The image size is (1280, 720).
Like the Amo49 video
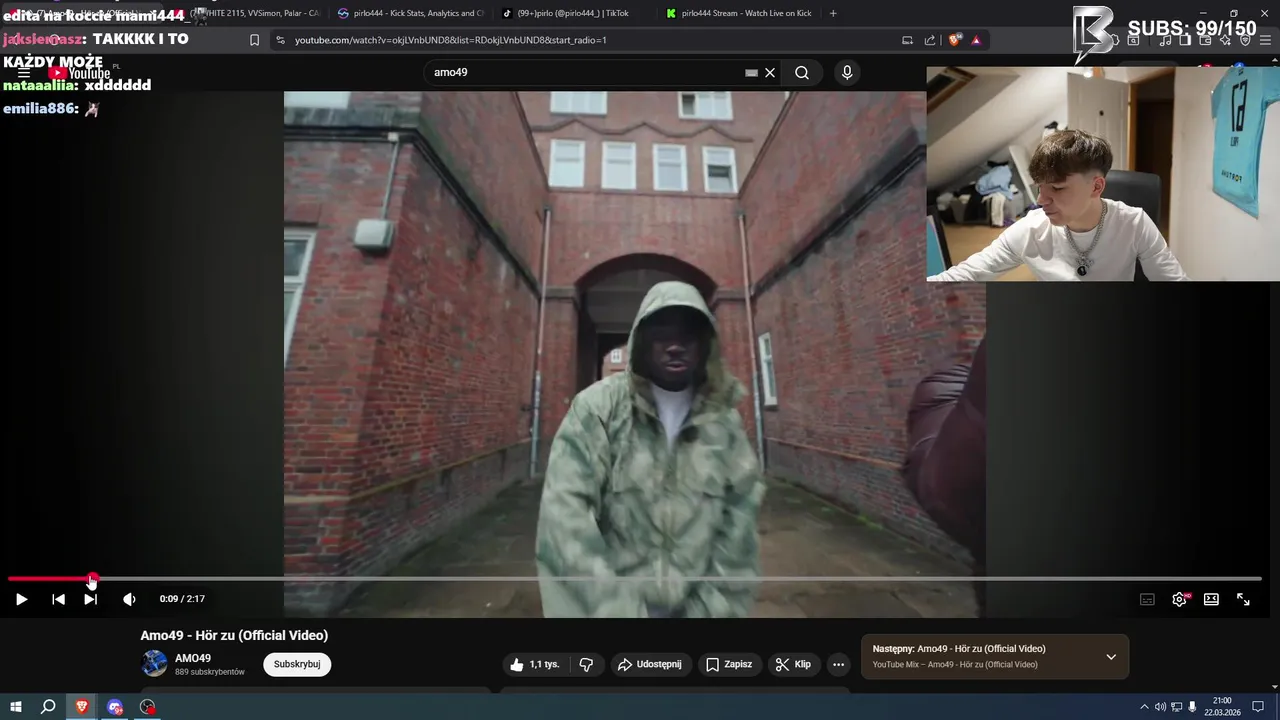click(x=536, y=664)
